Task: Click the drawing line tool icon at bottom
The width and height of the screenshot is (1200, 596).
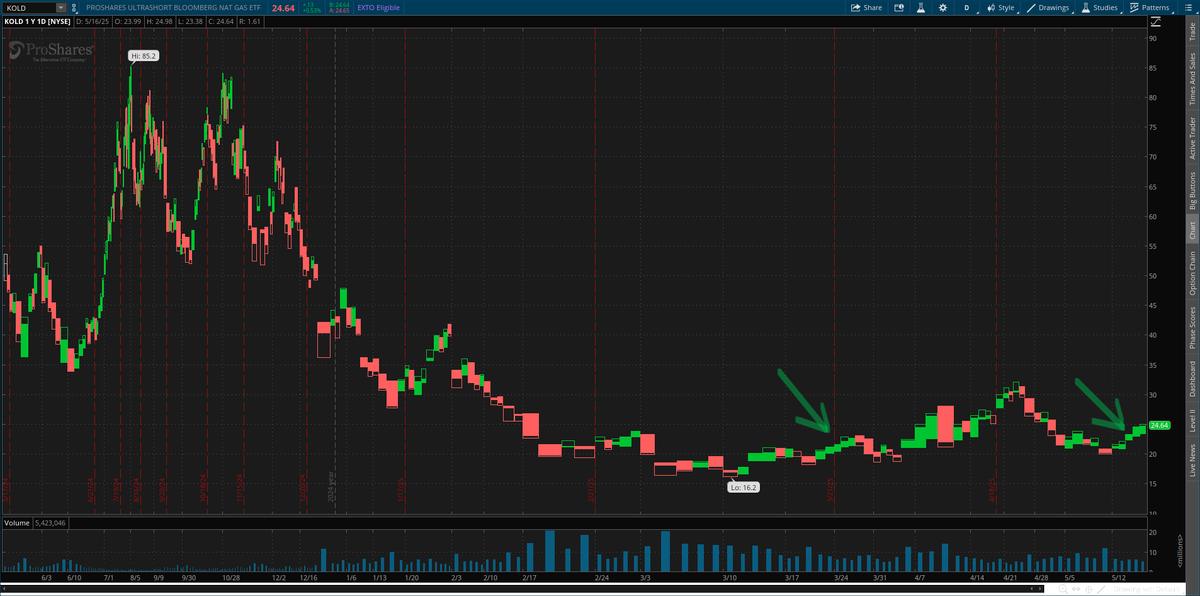Action: (1101, 589)
